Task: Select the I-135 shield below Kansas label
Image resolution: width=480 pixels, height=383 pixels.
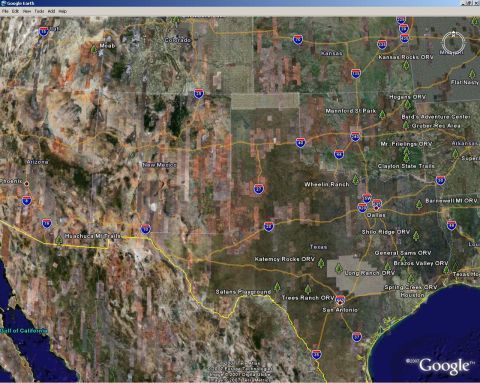Action: [x=356, y=73]
